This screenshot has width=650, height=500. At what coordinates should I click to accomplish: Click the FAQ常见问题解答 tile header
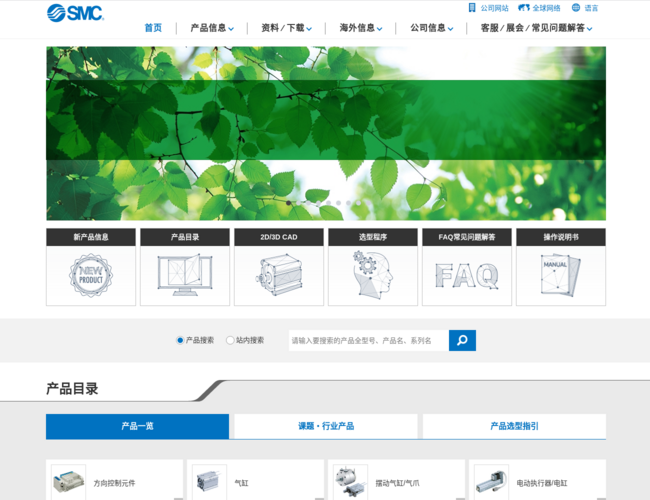(x=467, y=237)
